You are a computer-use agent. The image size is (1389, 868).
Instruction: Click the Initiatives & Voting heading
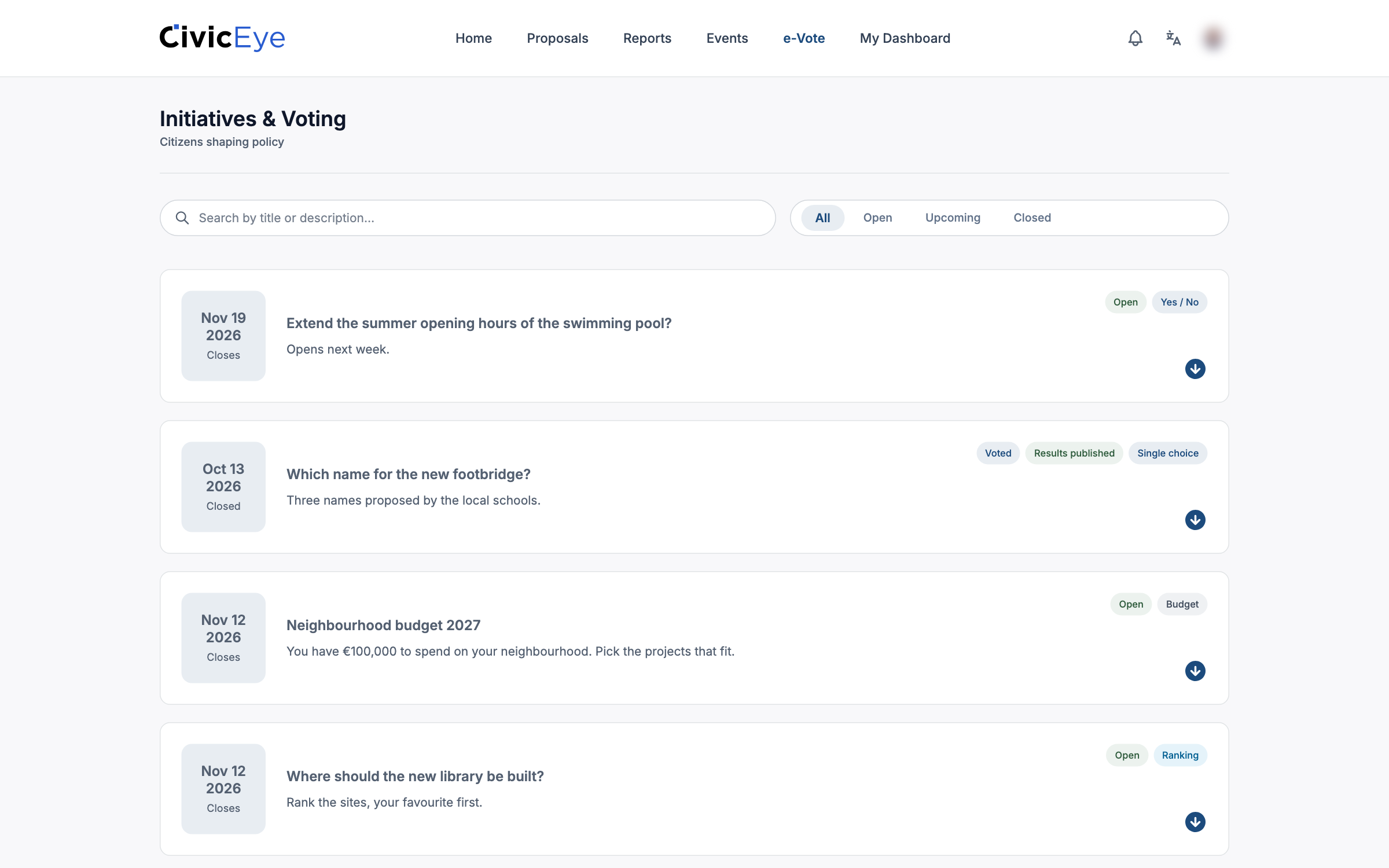253,119
